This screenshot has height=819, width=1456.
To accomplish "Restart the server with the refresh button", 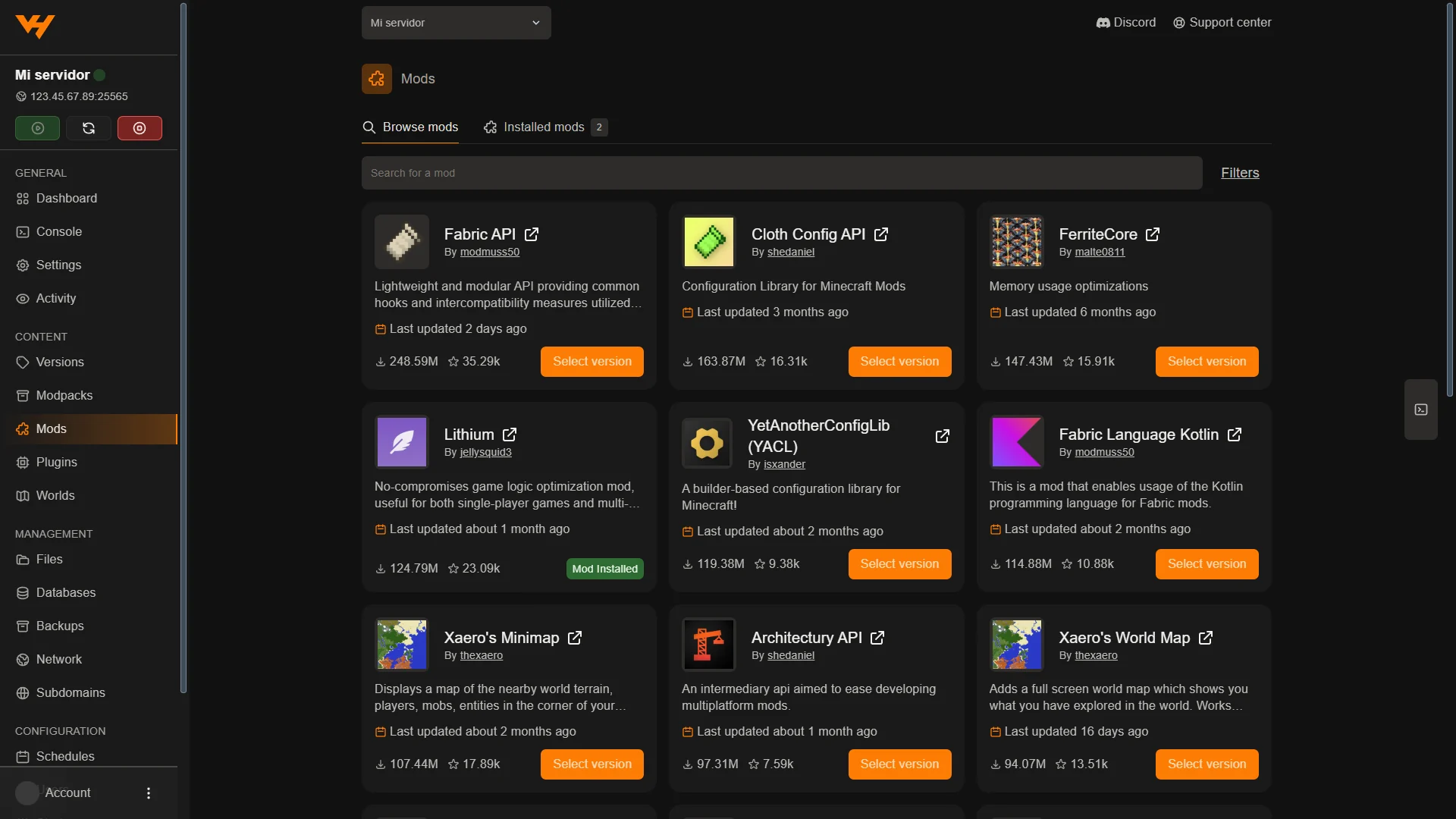I will point(89,128).
